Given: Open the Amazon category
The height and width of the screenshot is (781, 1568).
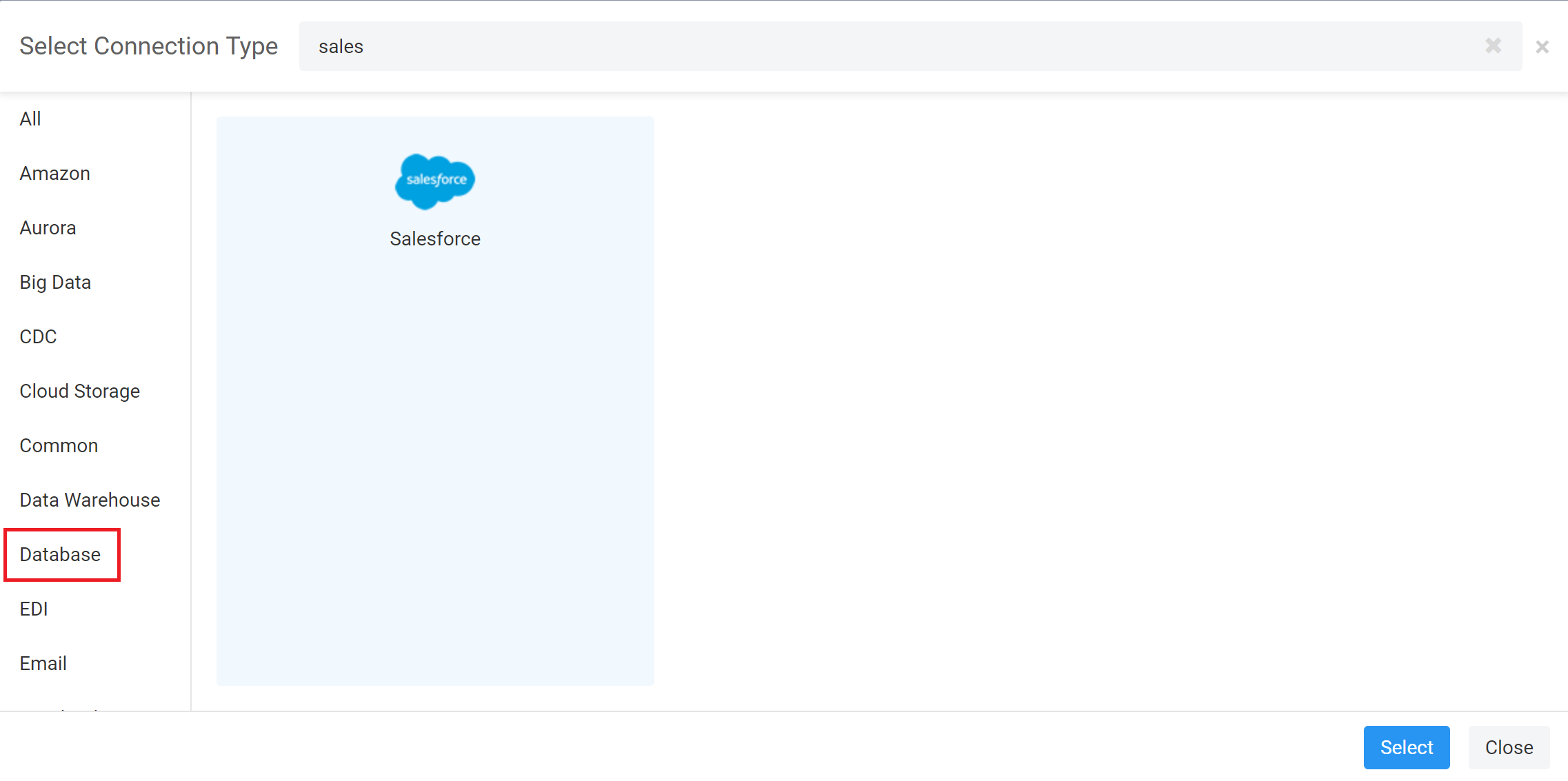Looking at the screenshot, I should (x=55, y=174).
